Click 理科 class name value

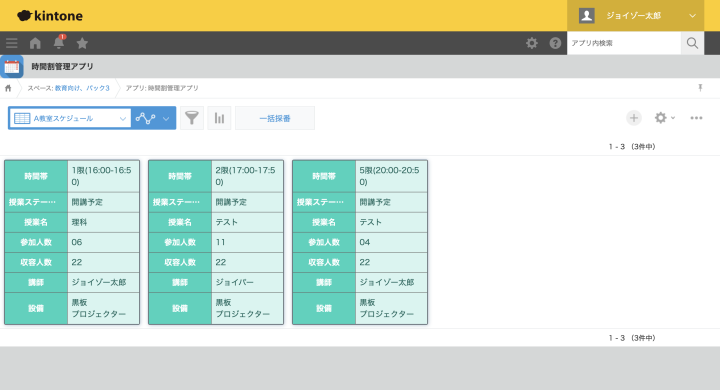(79, 222)
